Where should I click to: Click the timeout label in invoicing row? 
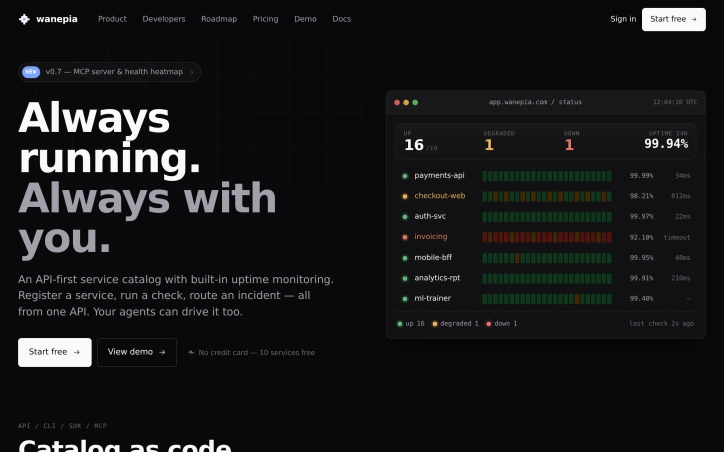(676, 237)
